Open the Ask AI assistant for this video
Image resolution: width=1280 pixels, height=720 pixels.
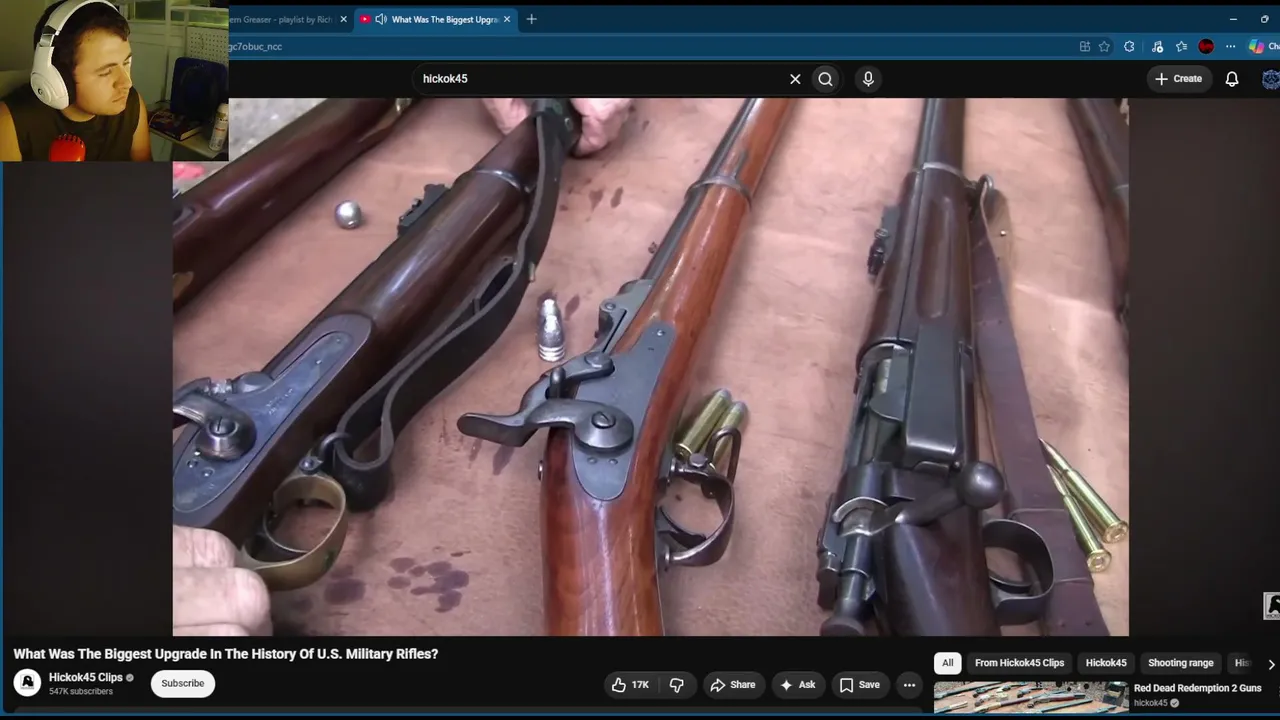click(798, 685)
